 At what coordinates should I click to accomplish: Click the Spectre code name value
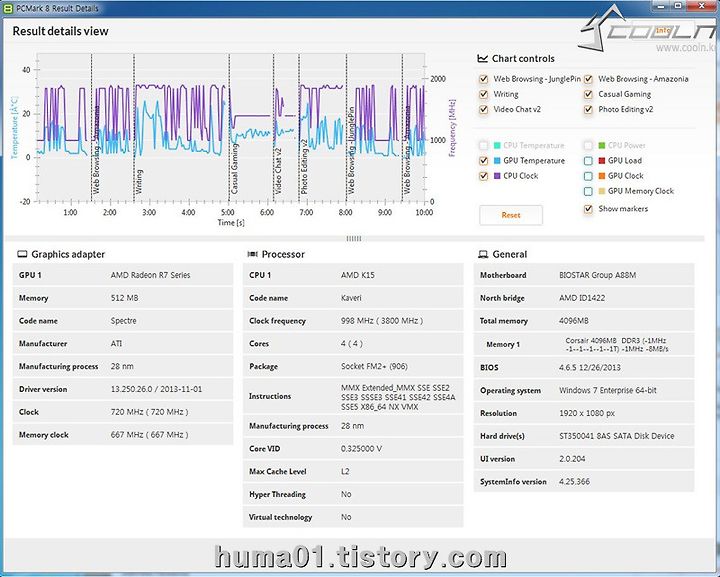[124, 320]
